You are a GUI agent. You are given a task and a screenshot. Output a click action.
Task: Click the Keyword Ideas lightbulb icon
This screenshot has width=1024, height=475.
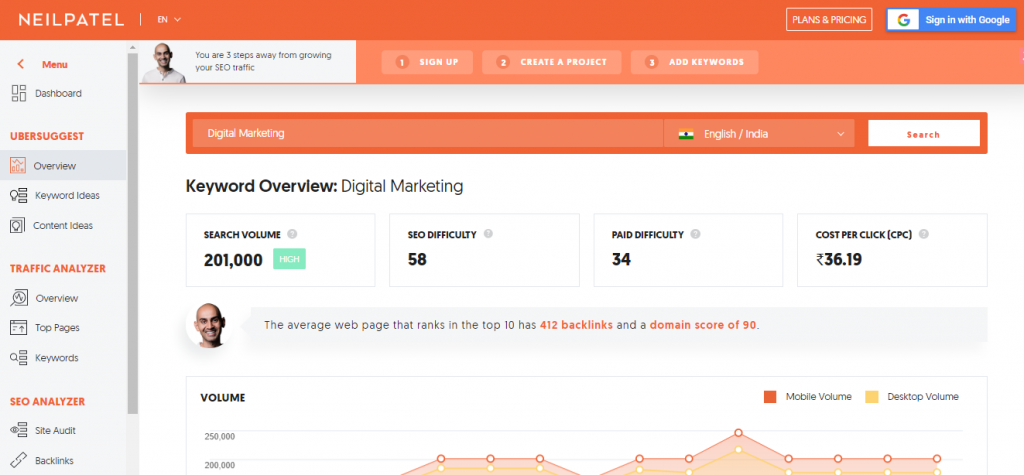click(x=18, y=195)
